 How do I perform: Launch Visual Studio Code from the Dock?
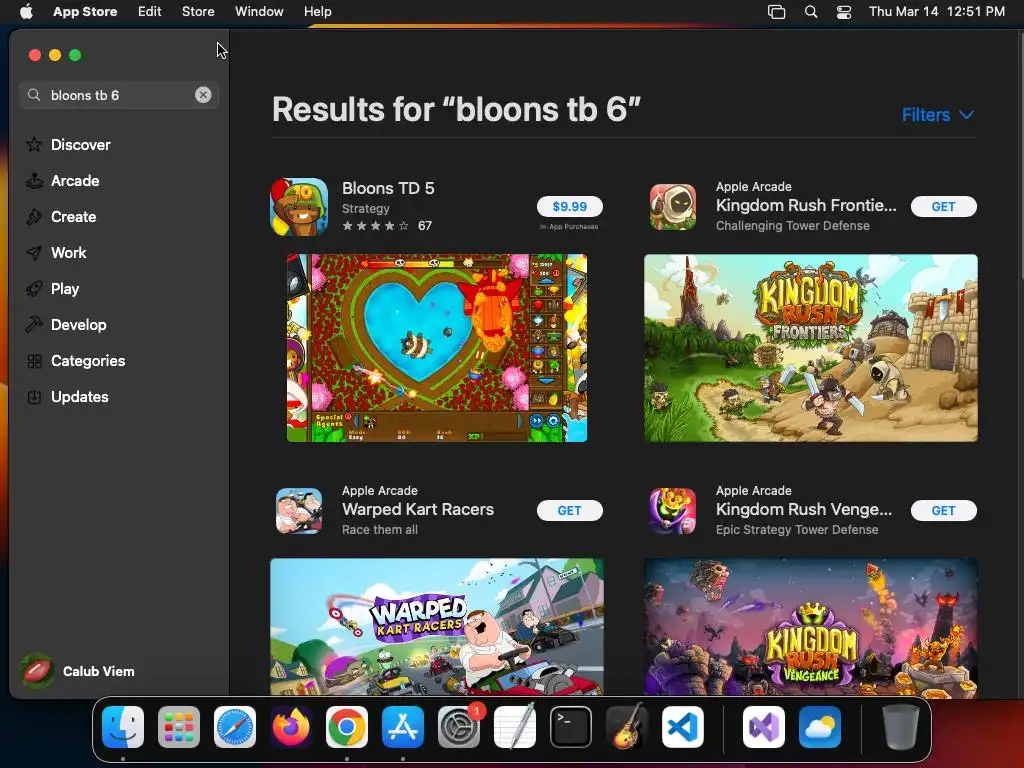[682, 727]
